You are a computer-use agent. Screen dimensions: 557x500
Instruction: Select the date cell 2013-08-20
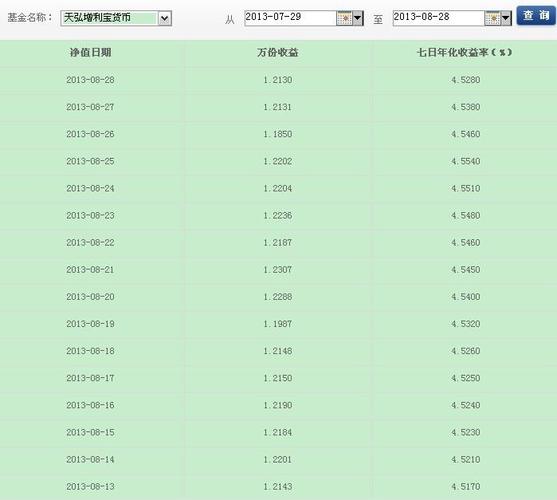tap(90, 297)
